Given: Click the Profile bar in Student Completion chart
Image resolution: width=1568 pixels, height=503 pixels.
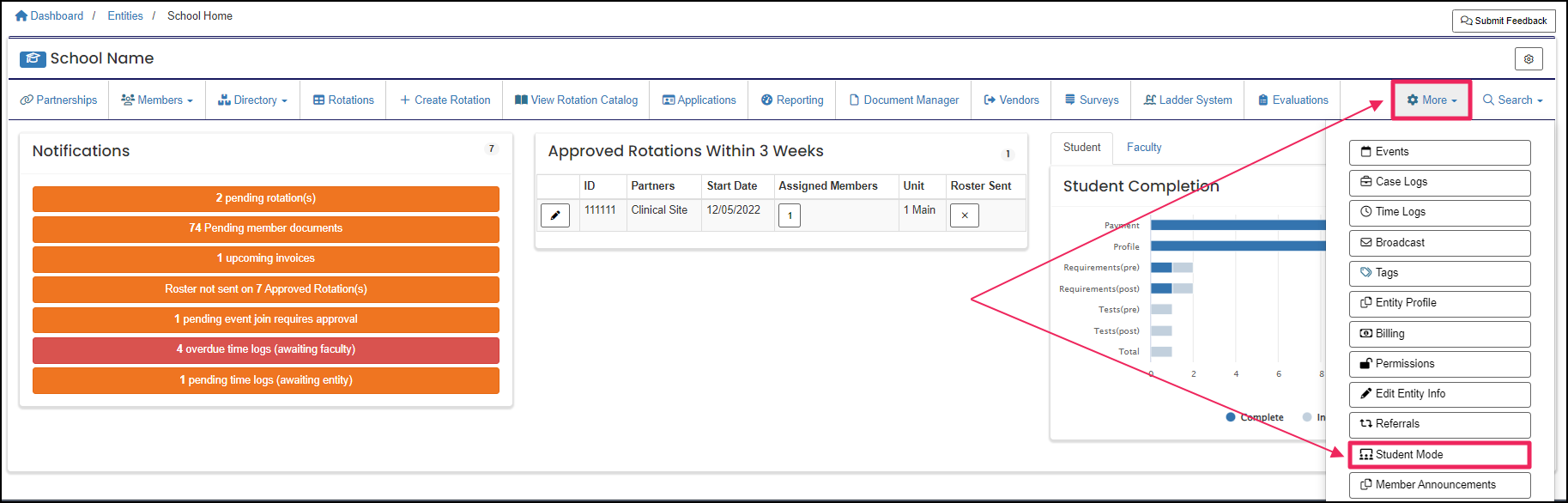Looking at the screenshot, I should (1238, 246).
